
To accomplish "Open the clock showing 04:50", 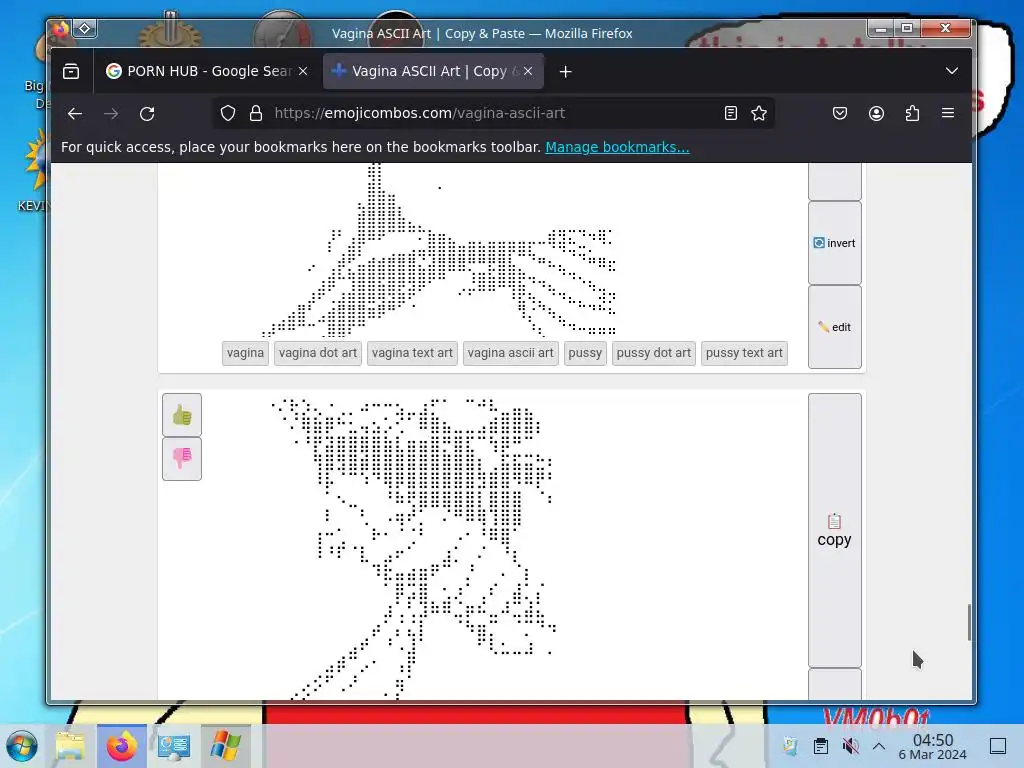I will tap(933, 746).
